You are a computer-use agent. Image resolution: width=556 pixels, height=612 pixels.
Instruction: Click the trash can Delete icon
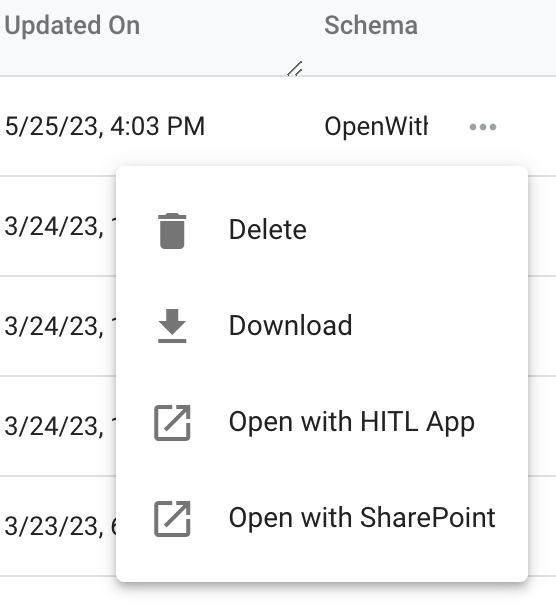click(172, 231)
